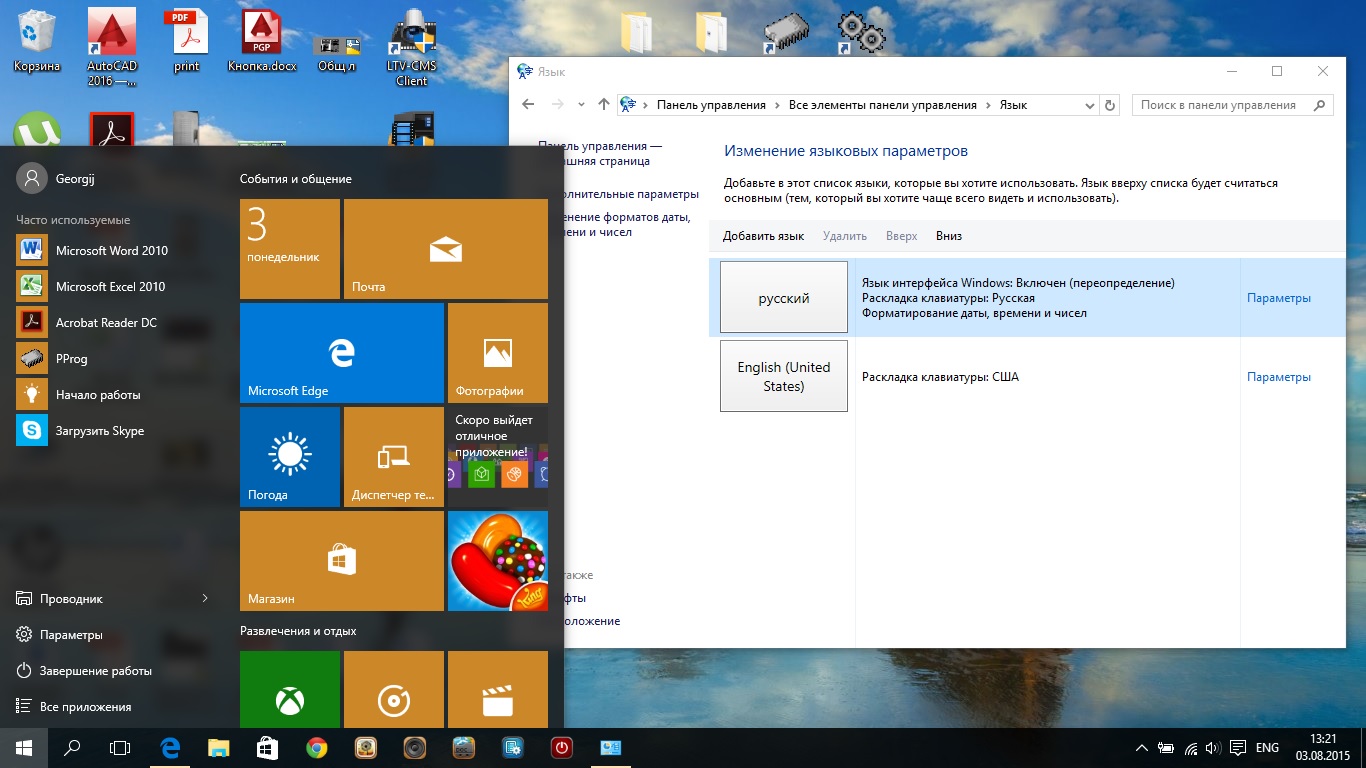This screenshot has width=1366, height=768.
Task: Open recent locations dropdown in the Язык window
Action: coord(581,105)
